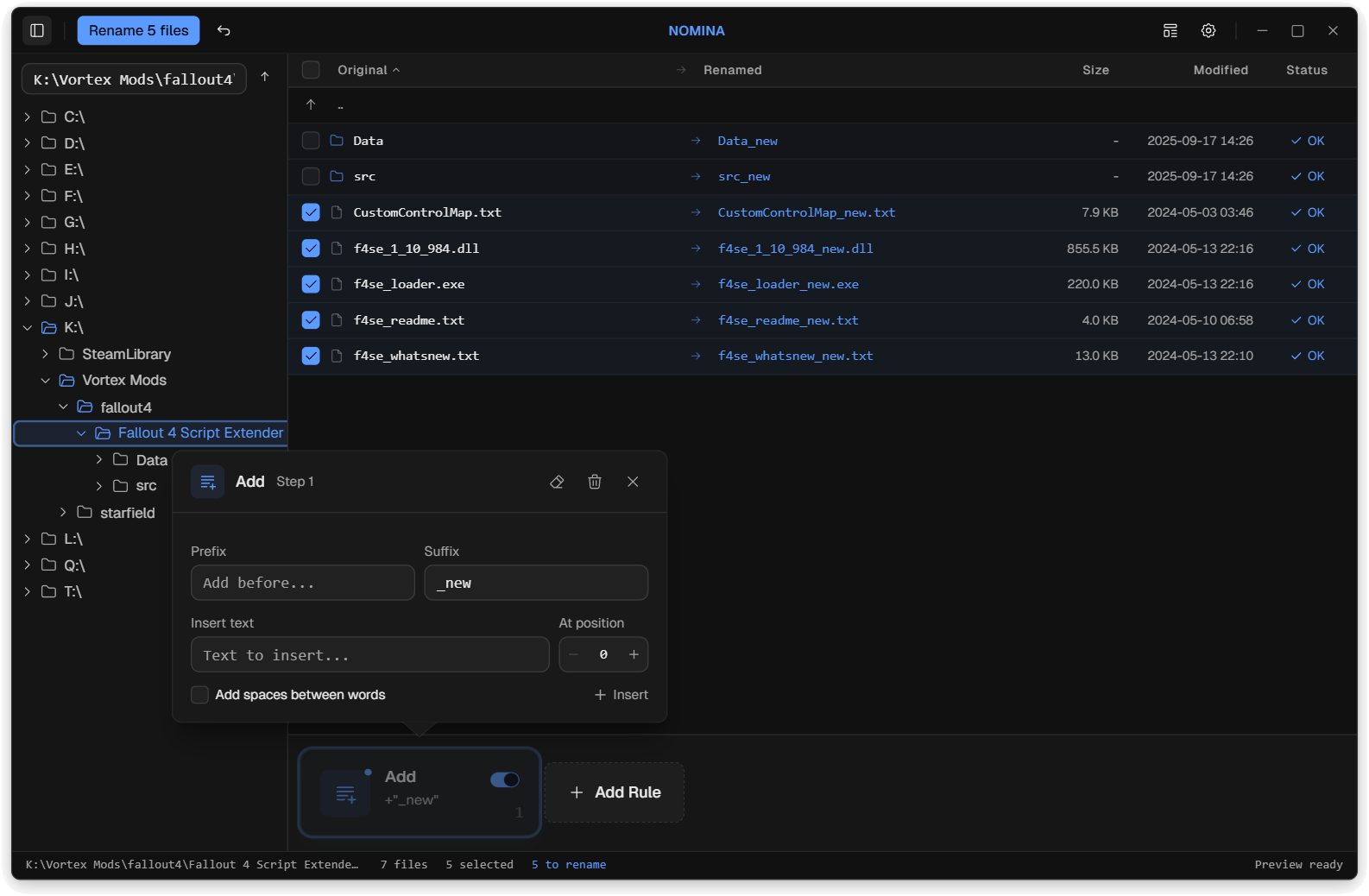Screen dimensions: 1369x896
Task: Uncheck f4se_readme.txt checkbox
Action: pos(311,320)
